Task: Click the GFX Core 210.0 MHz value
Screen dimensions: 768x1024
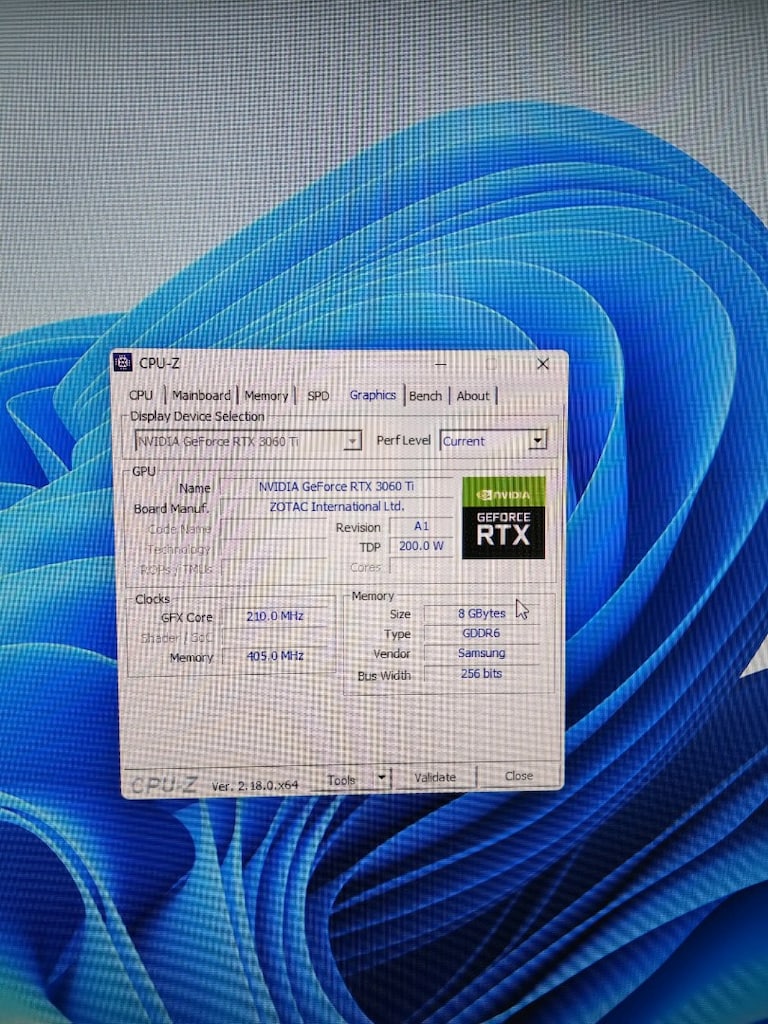Action: pos(275,616)
